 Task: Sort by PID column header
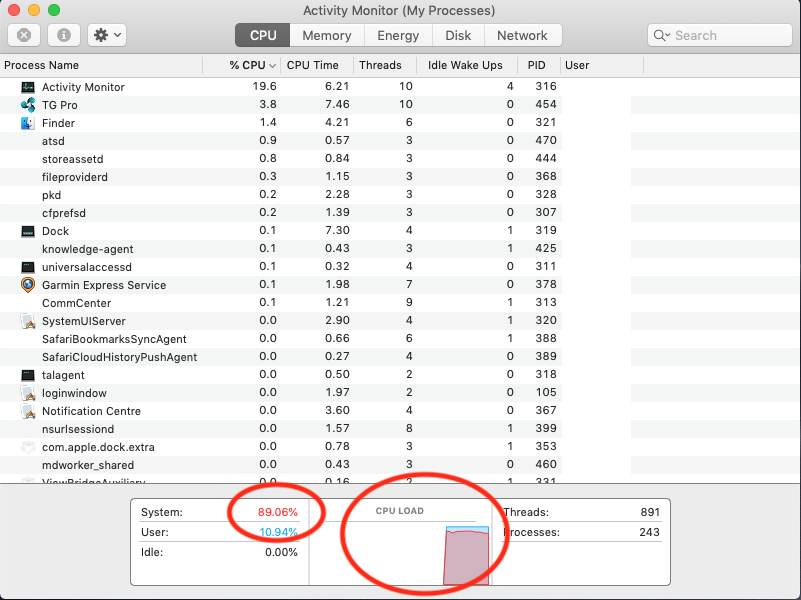click(x=538, y=65)
